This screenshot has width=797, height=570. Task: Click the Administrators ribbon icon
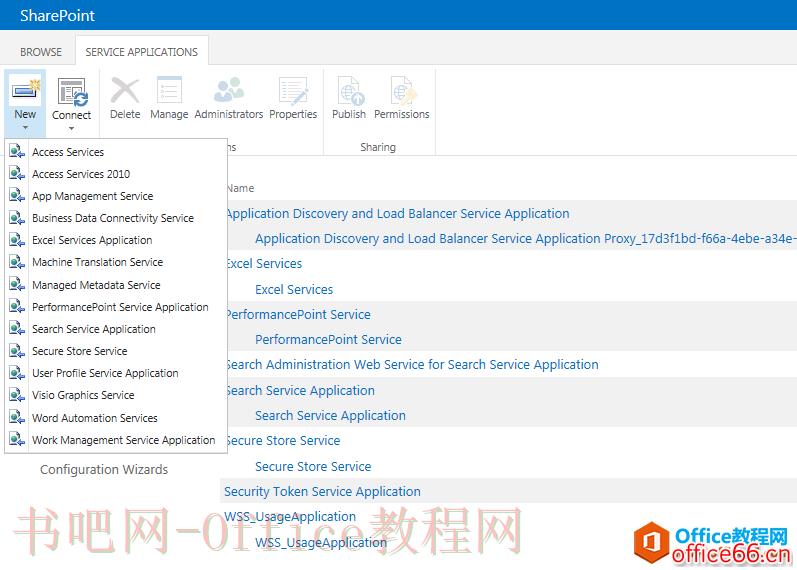(x=229, y=90)
